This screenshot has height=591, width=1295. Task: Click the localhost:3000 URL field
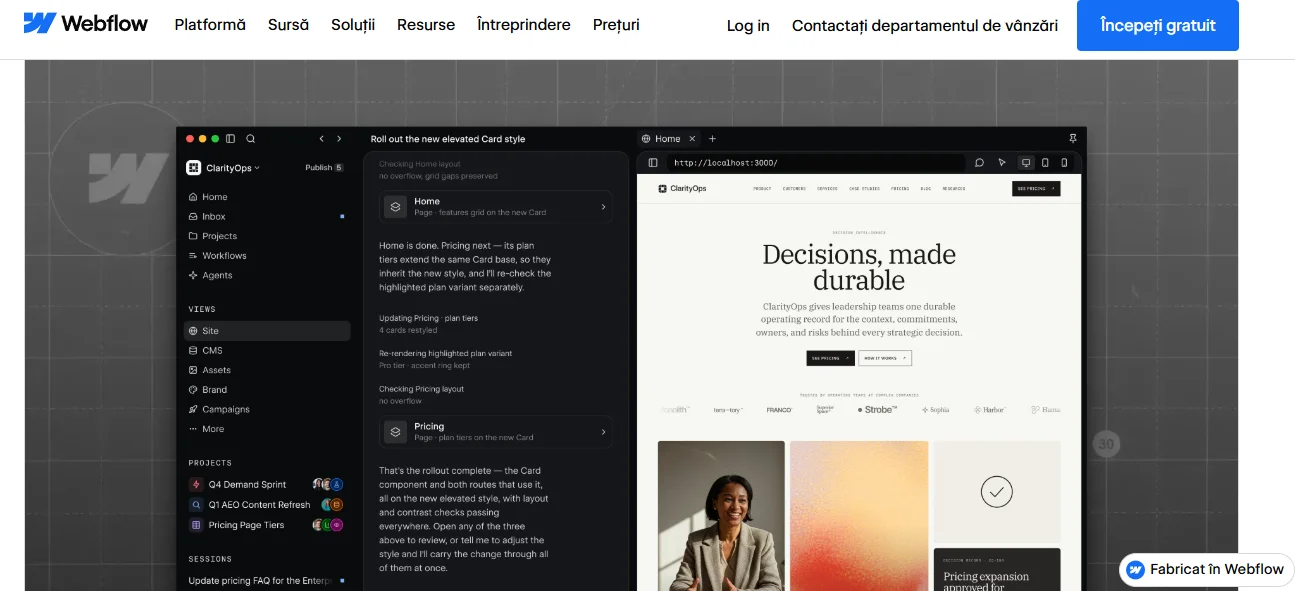click(816, 163)
